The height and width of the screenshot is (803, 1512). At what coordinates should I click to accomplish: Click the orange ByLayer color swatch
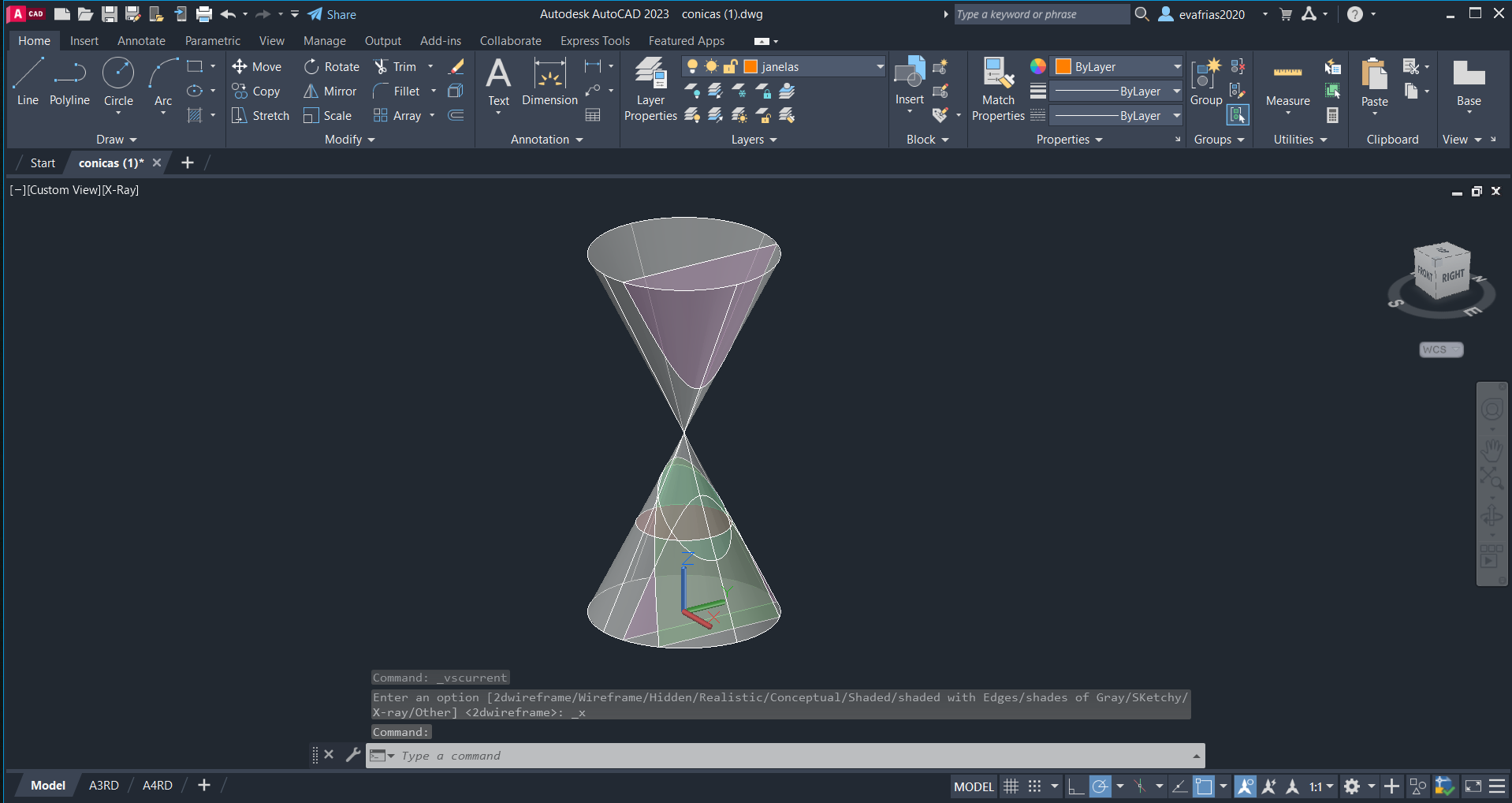coord(1063,67)
